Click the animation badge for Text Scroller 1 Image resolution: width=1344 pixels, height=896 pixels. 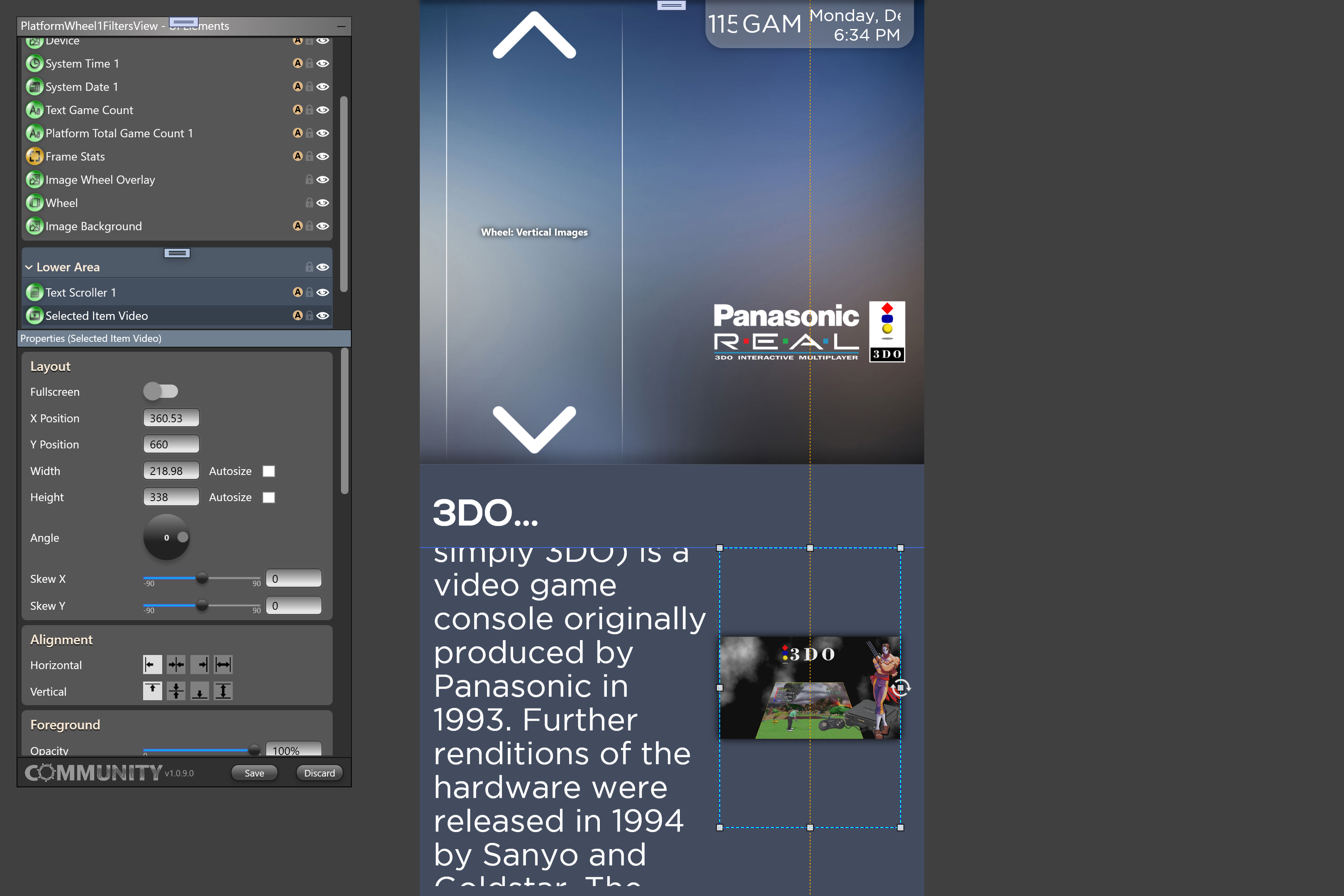coord(298,292)
